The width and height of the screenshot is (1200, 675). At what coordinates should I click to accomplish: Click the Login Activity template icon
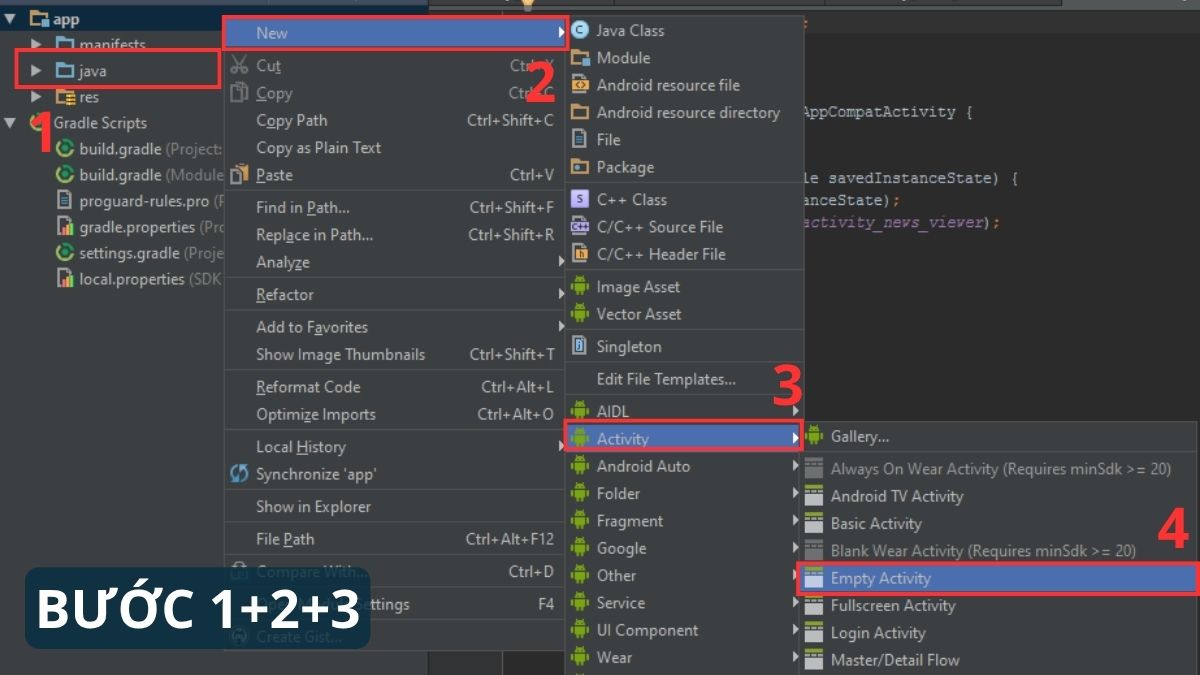point(814,633)
